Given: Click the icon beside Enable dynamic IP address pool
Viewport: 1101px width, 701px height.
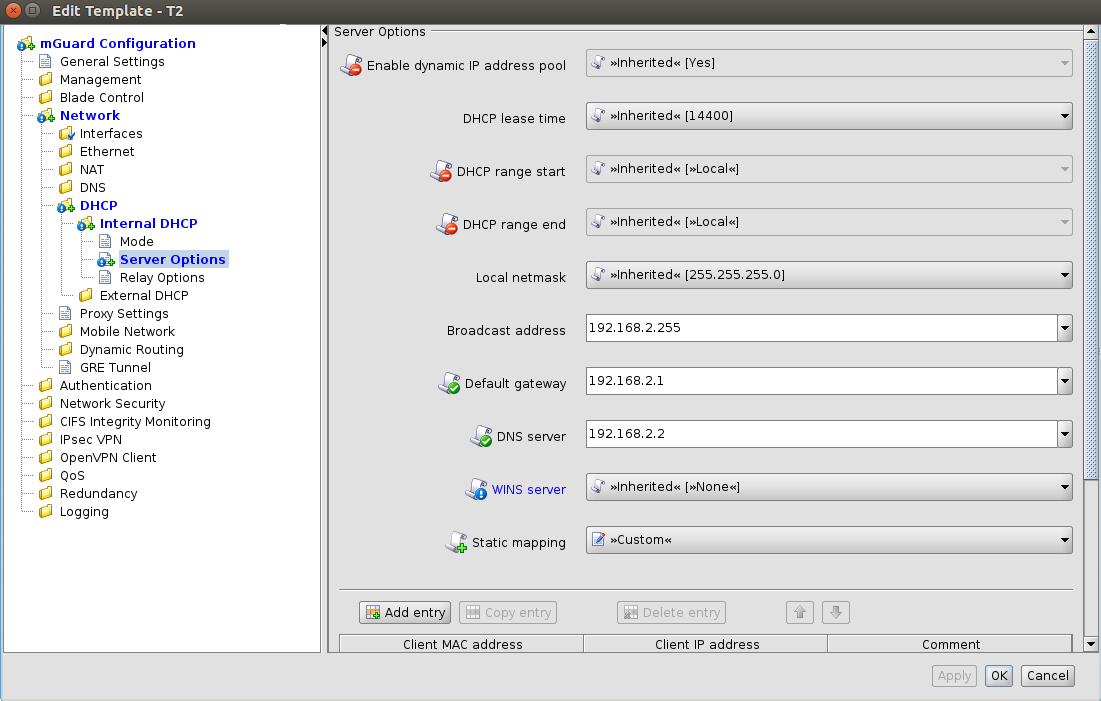Looking at the screenshot, I should (351, 66).
